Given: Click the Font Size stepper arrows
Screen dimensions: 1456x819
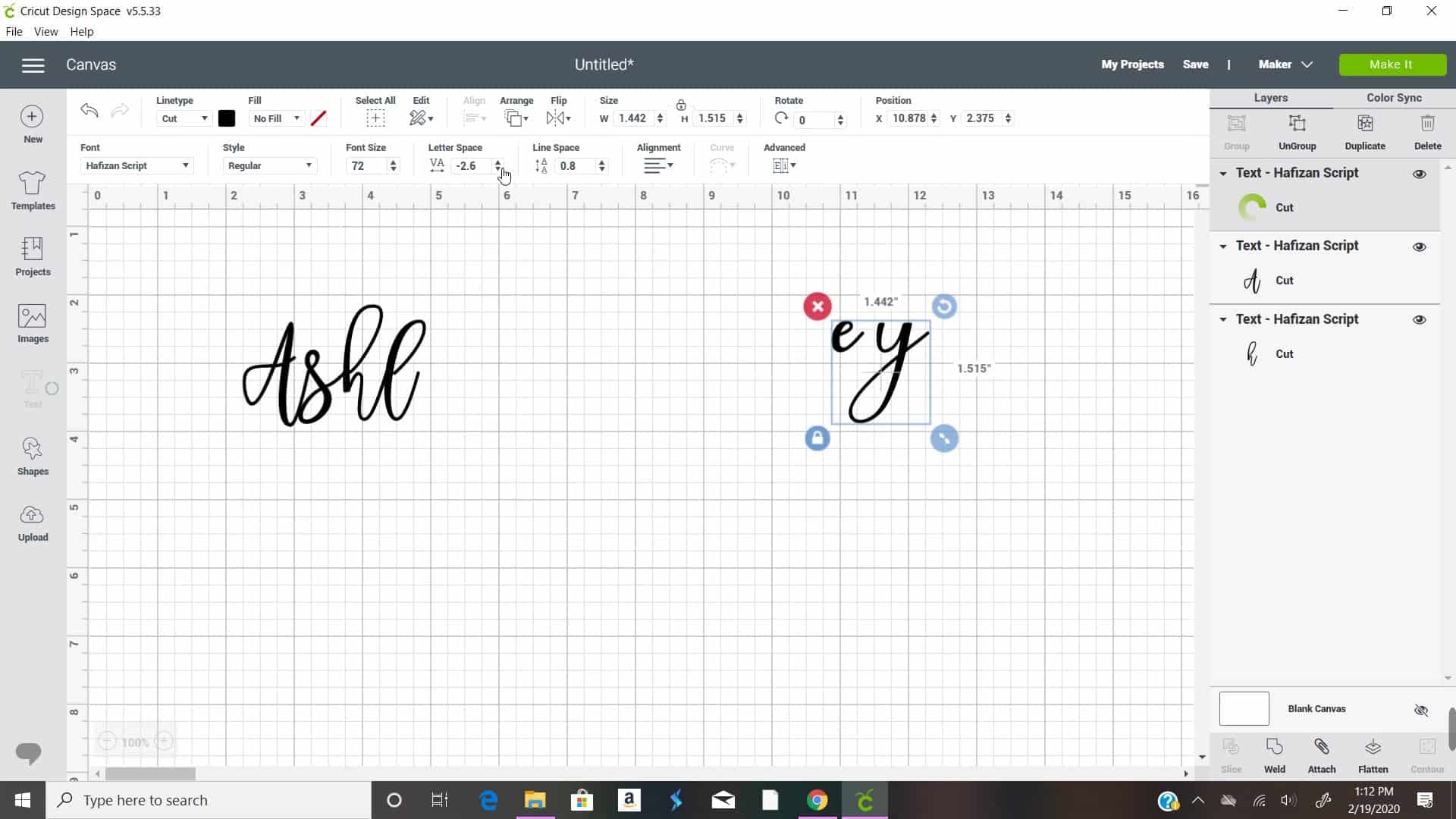Looking at the screenshot, I should pos(393,166).
